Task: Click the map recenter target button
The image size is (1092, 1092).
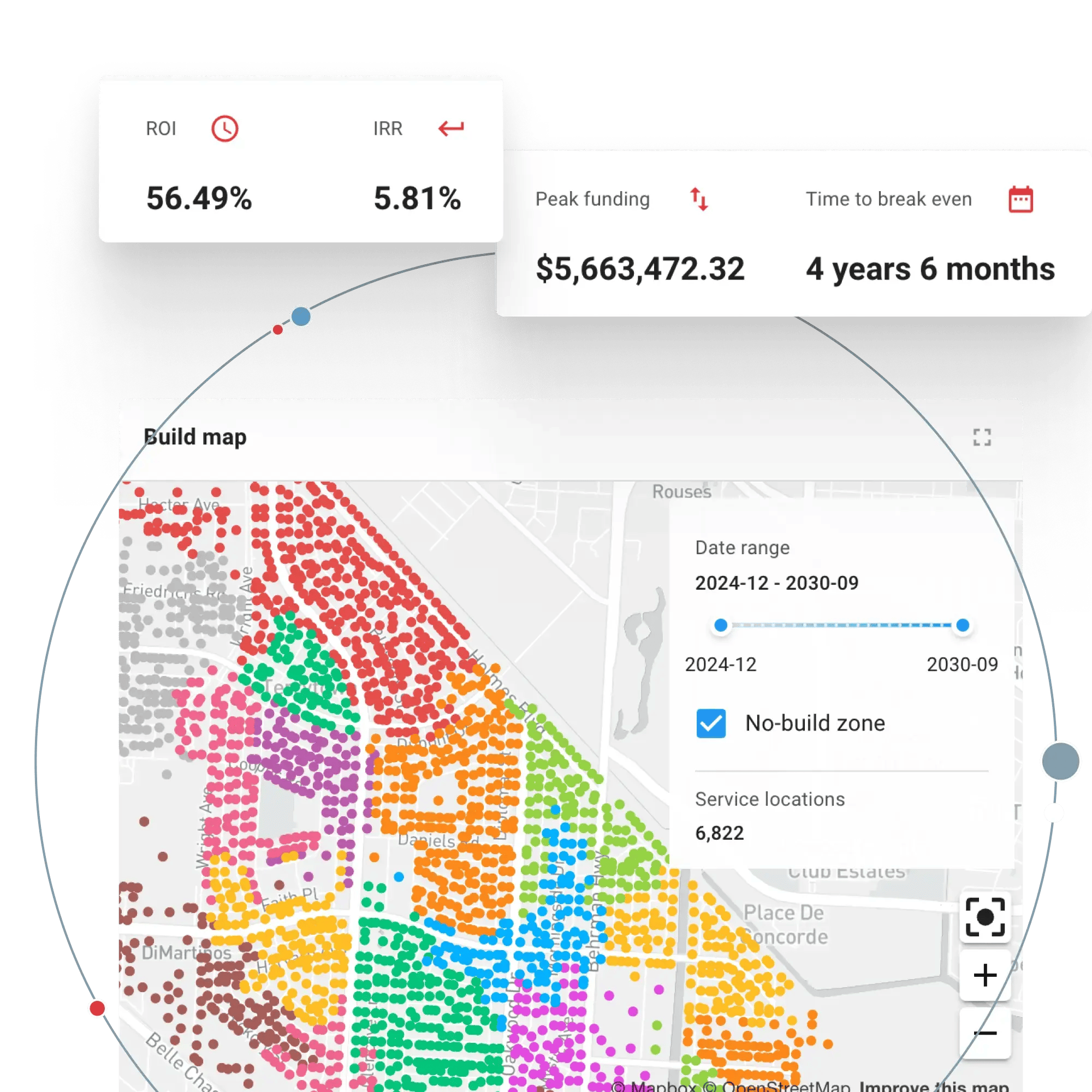Action: 985,917
